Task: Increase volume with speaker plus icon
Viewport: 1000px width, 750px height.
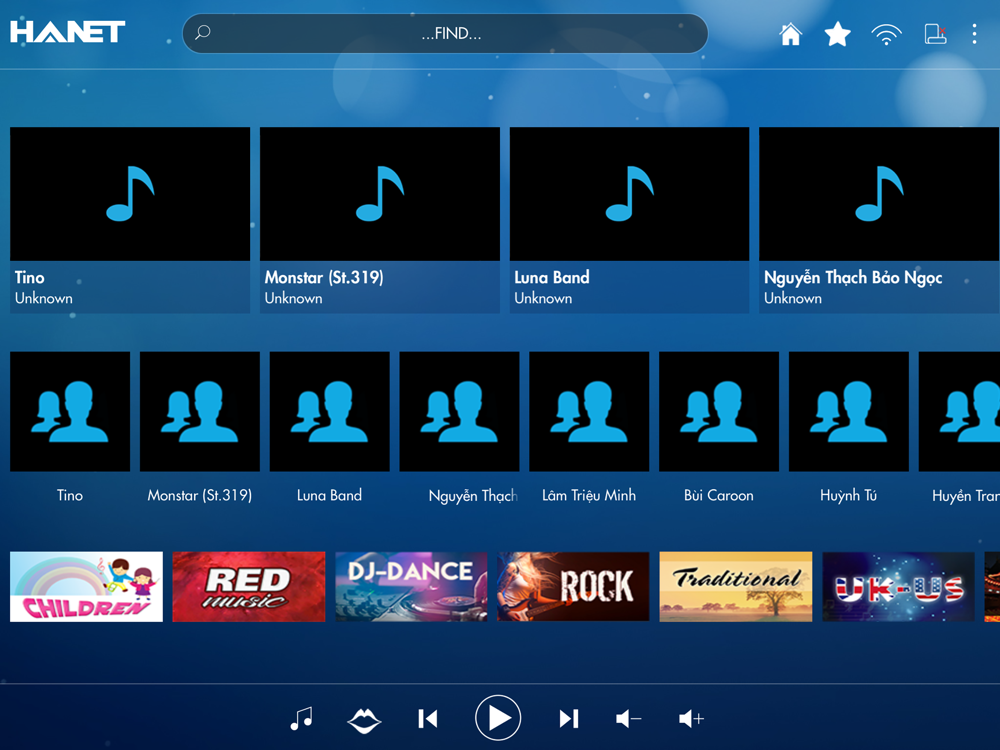Action: [x=691, y=719]
